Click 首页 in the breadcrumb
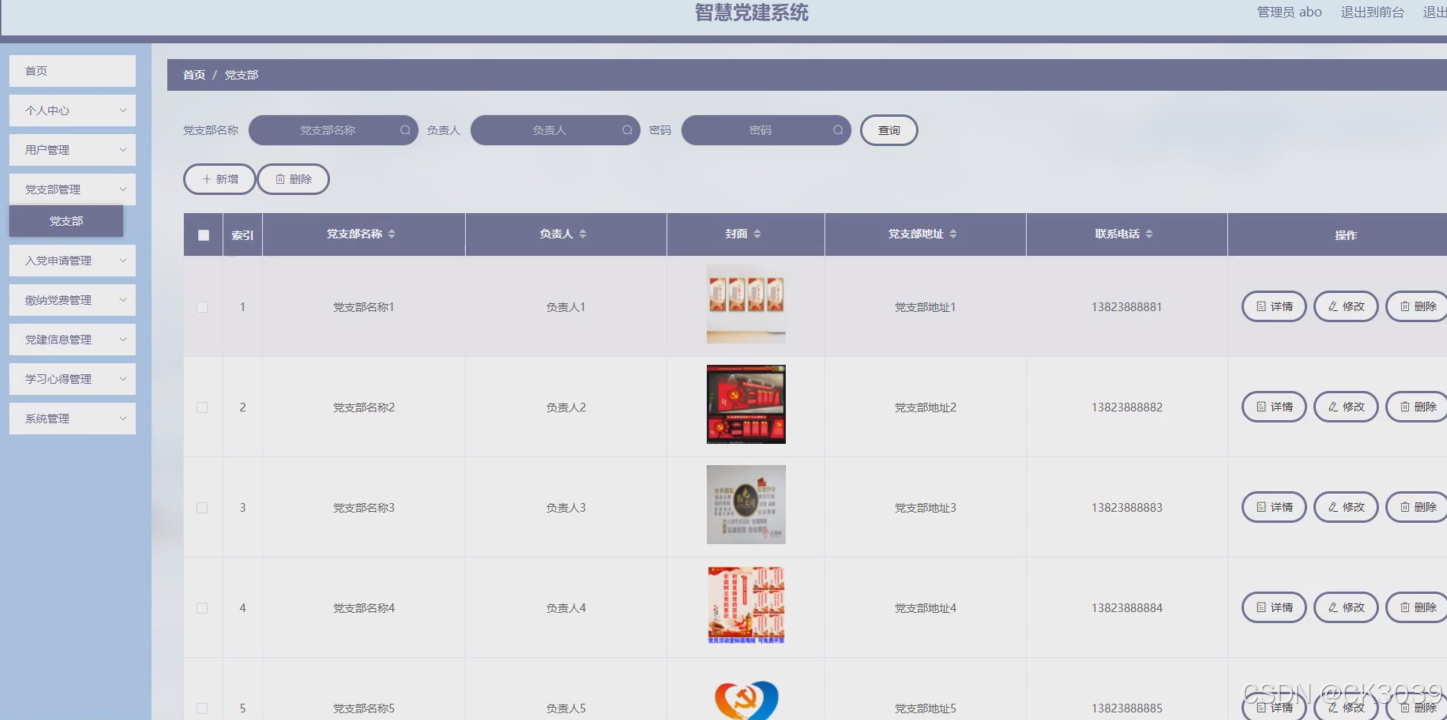 point(194,75)
